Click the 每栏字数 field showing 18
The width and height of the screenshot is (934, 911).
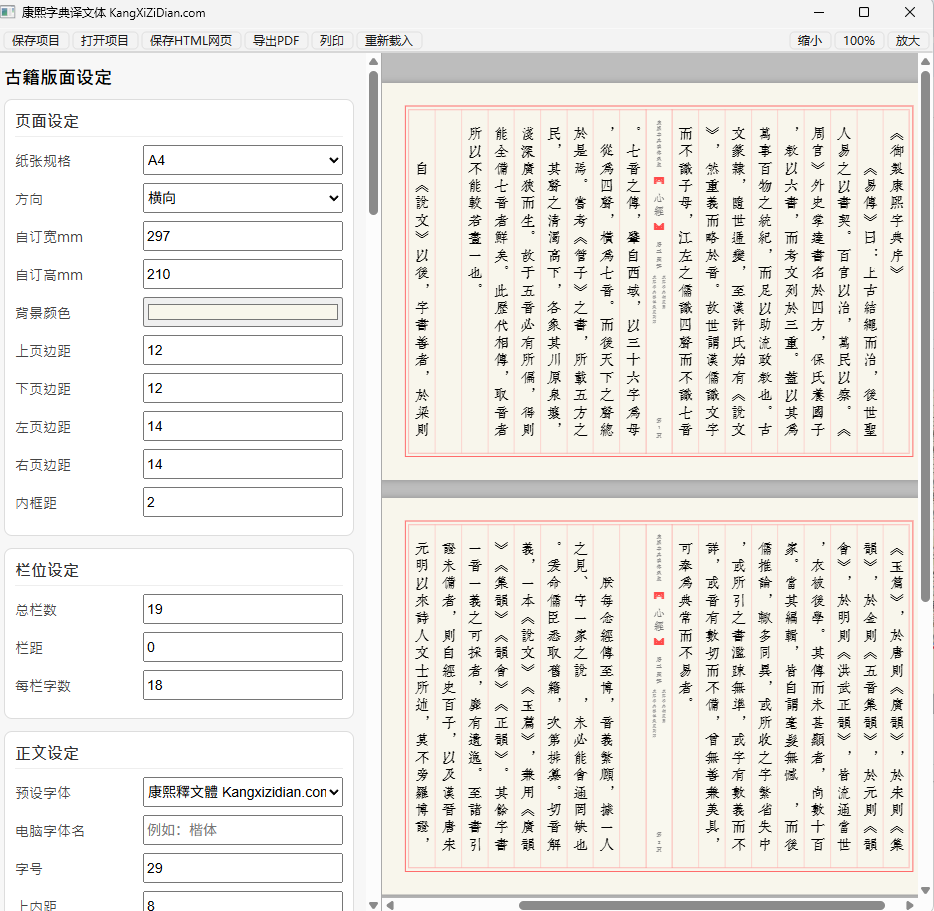243,685
